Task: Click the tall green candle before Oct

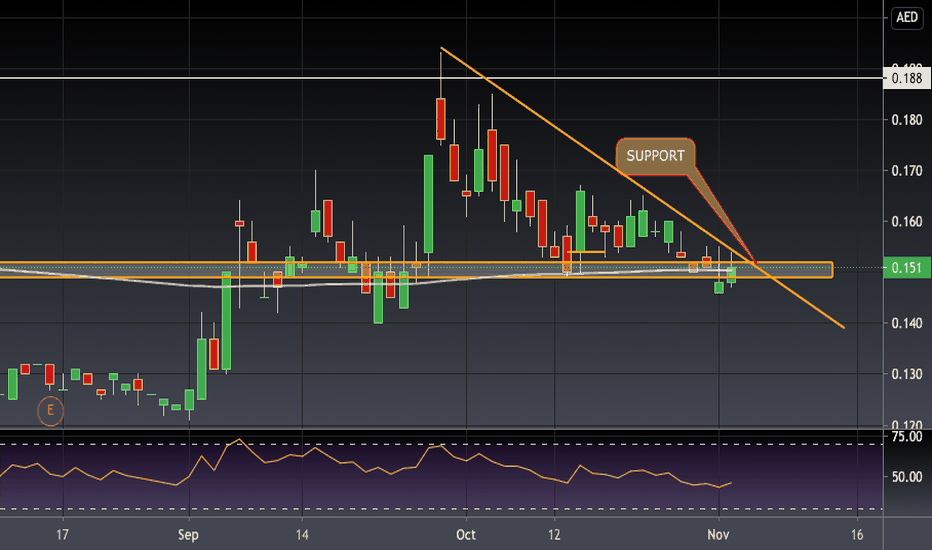Action: [428, 204]
